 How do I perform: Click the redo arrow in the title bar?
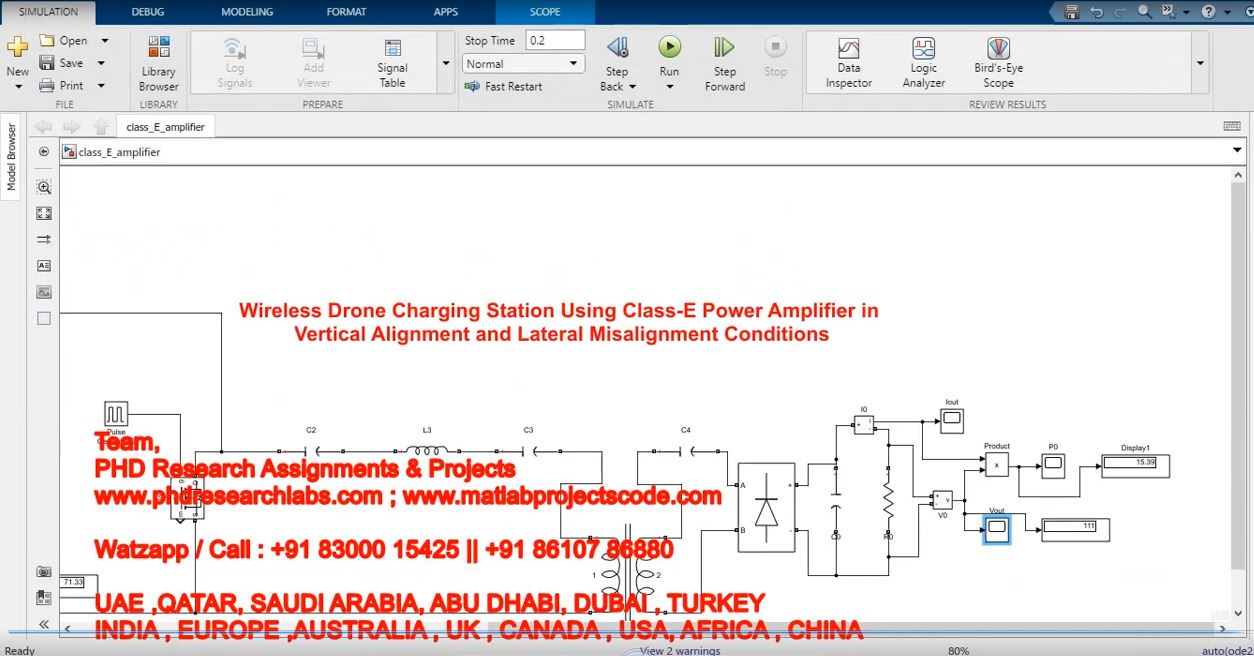pyautogui.click(x=1120, y=12)
